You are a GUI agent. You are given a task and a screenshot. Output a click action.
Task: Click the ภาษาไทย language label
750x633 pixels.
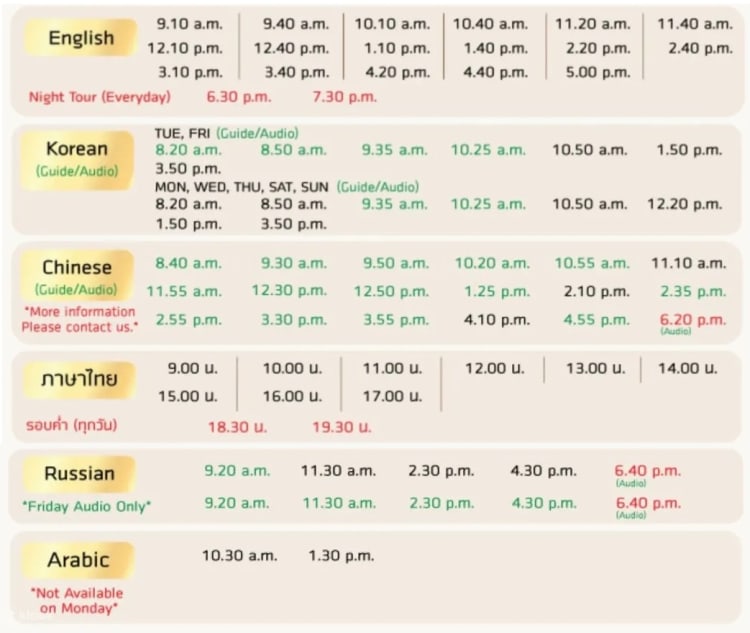point(79,379)
